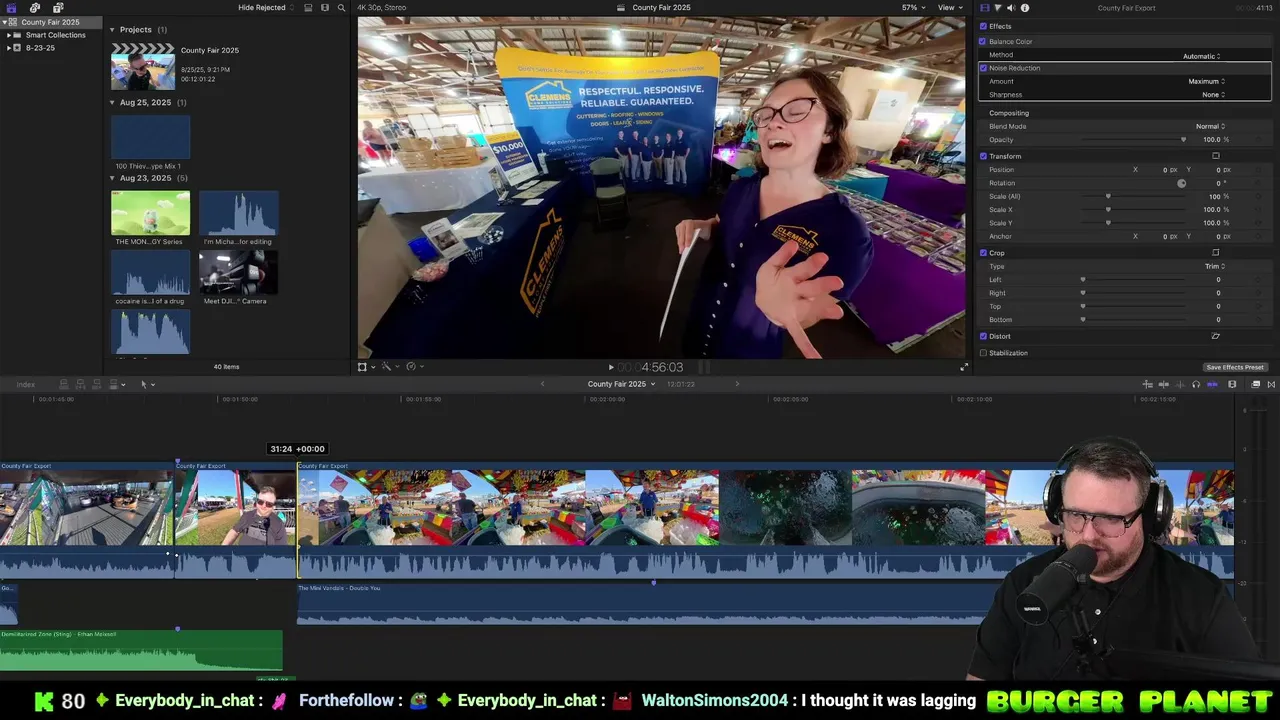Click the insert clip edit icon

(80, 384)
